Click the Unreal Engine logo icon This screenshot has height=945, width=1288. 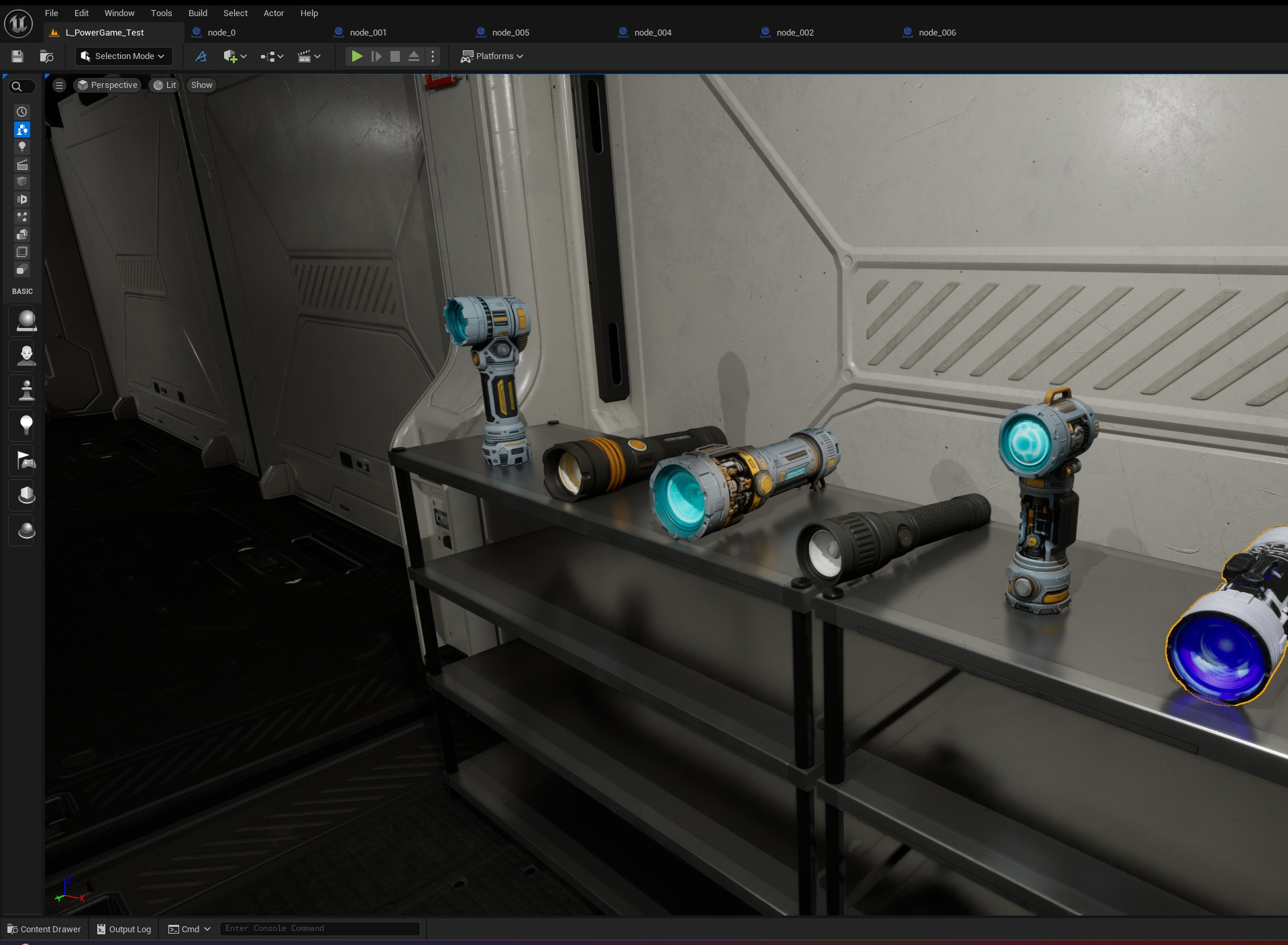(x=18, y=23)
